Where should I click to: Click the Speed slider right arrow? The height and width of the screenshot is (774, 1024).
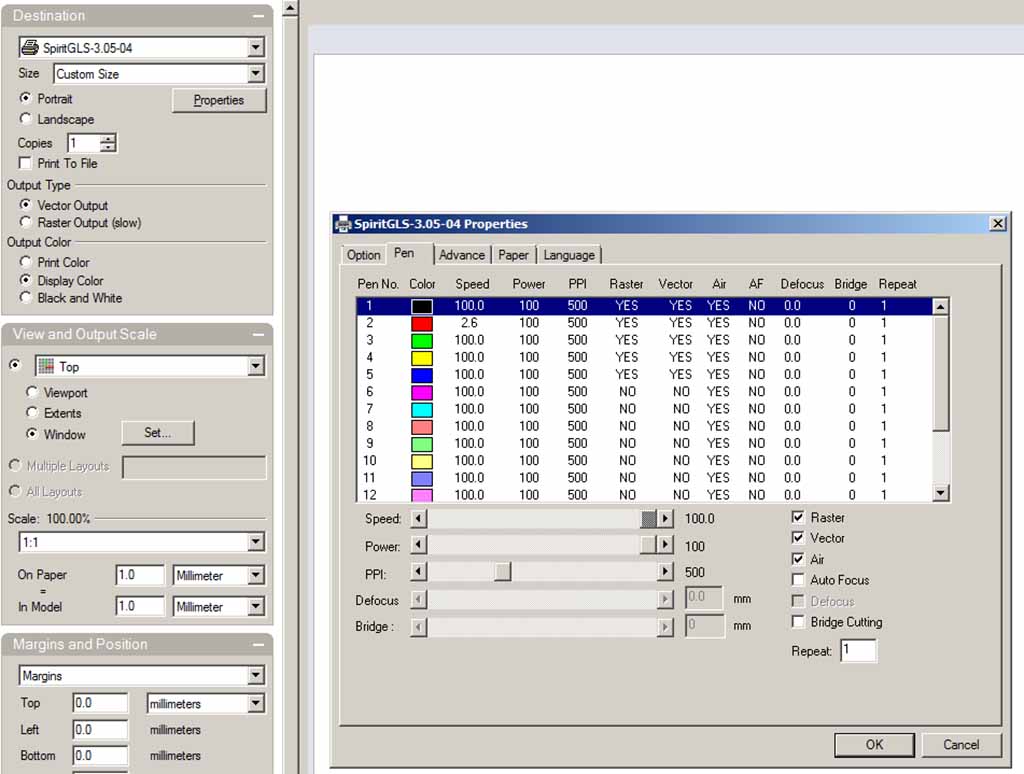pos(665,519)
